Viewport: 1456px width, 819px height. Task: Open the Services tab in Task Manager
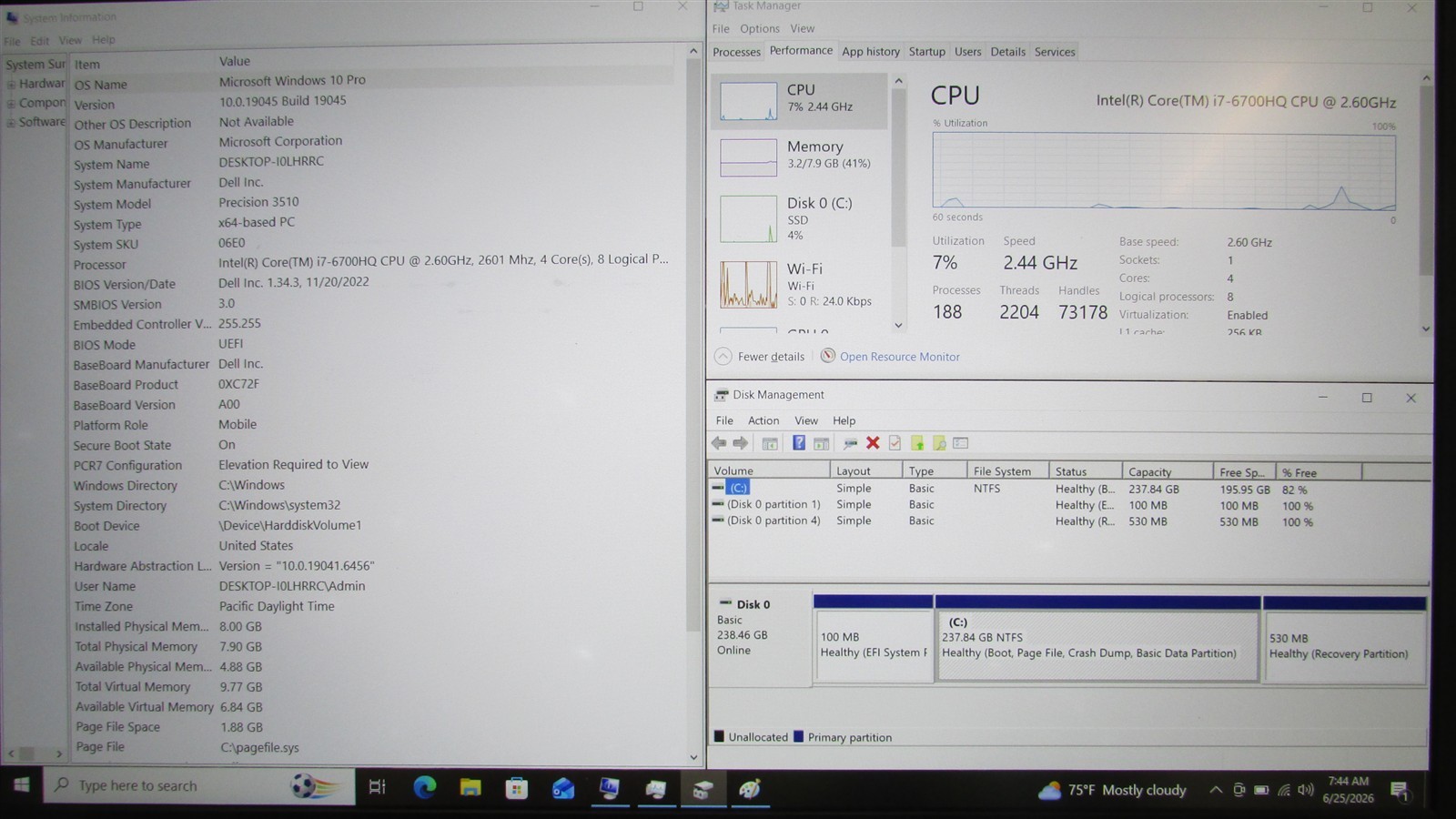1055,52
